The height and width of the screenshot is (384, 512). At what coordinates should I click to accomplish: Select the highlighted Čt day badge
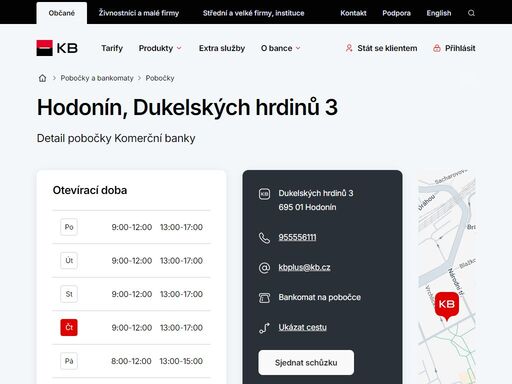pos(69,327)
